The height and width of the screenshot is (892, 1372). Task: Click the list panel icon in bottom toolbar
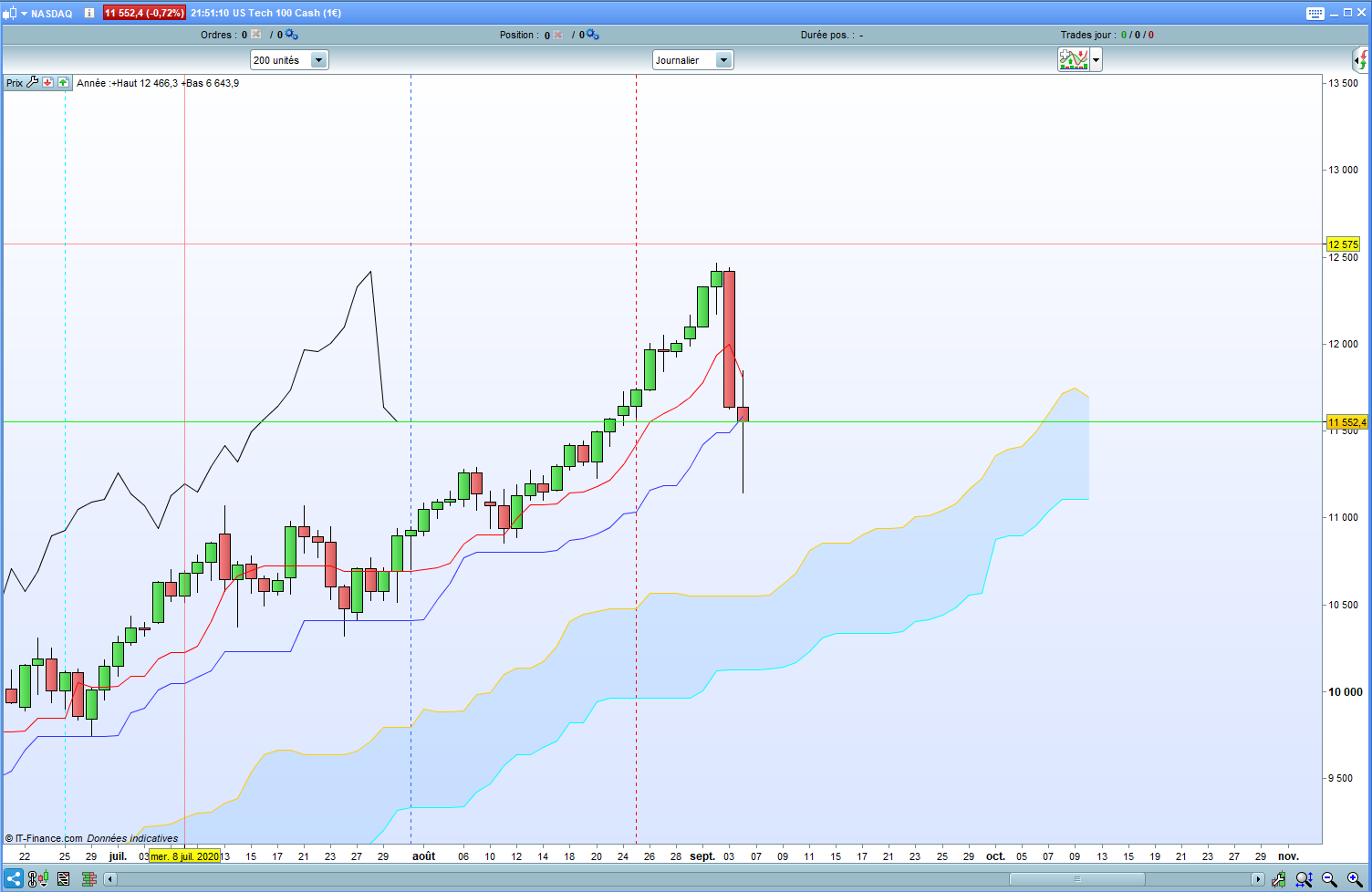coord(64,879)
